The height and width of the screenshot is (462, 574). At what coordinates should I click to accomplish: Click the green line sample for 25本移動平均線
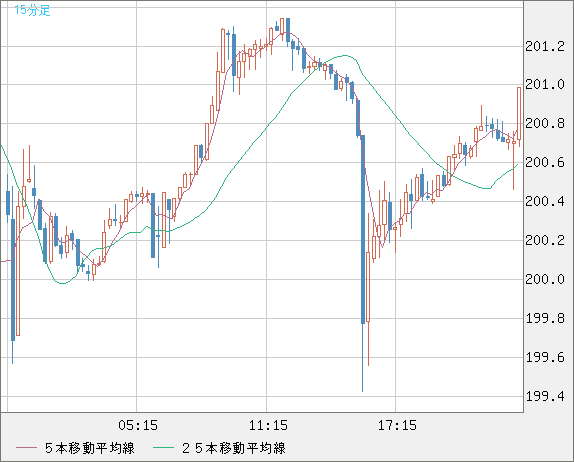point(163,448)
